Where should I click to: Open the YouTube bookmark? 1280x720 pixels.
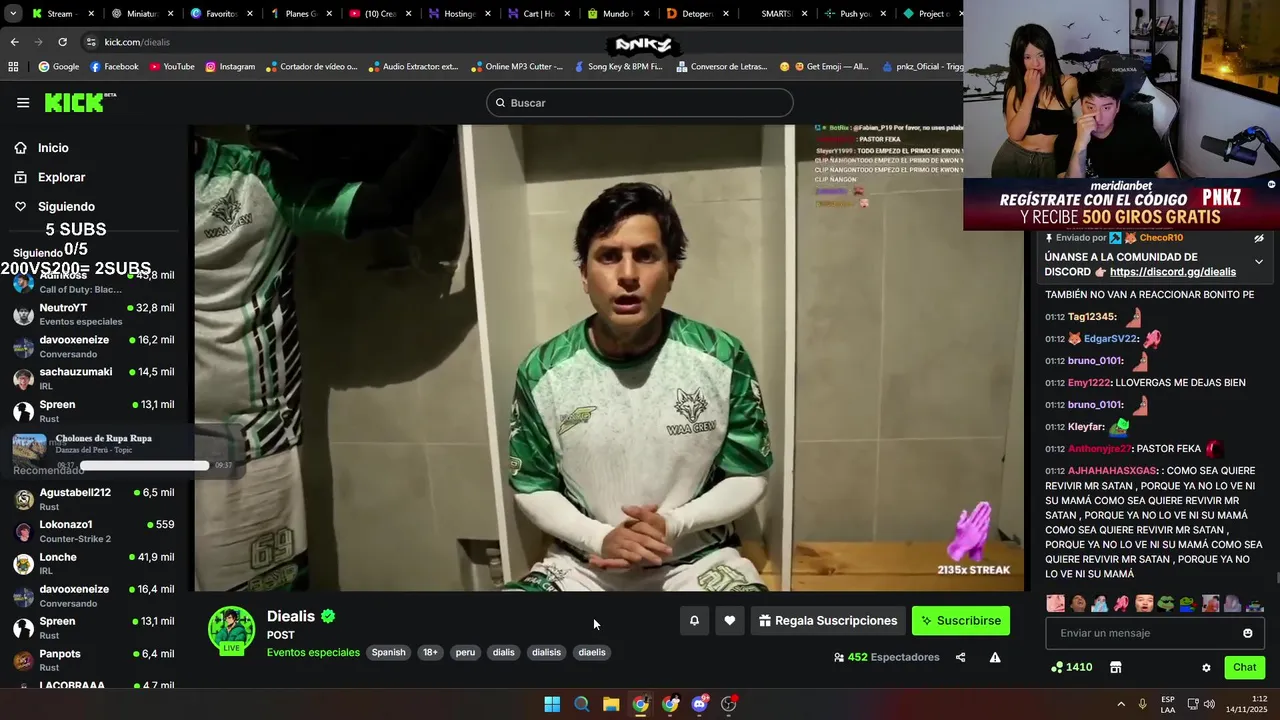172,67
